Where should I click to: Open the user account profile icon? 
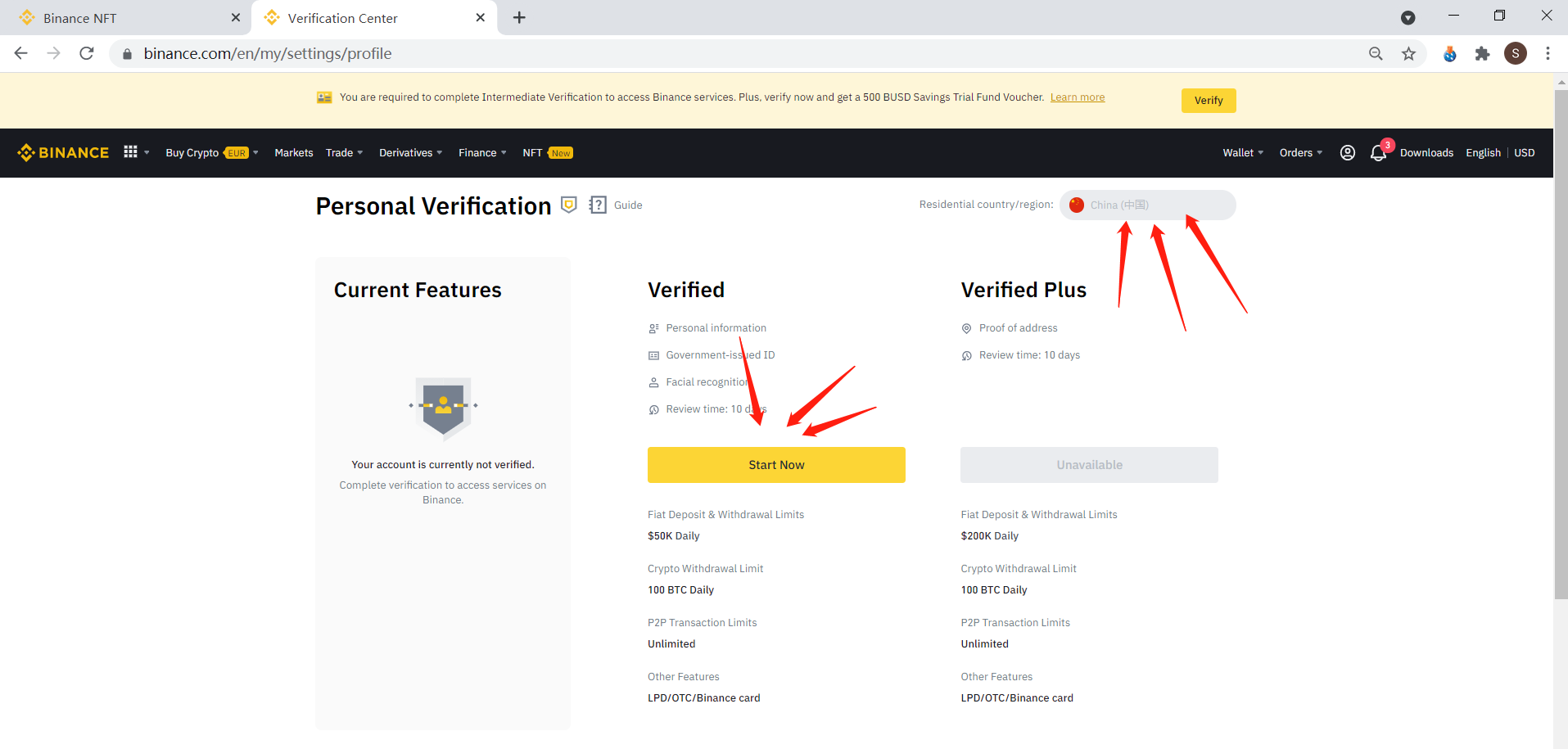click(x=1347, y=152)
